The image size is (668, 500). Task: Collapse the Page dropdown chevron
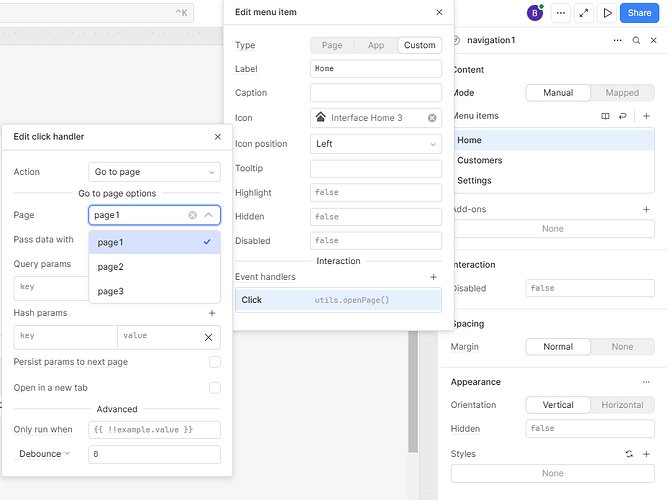208,215
